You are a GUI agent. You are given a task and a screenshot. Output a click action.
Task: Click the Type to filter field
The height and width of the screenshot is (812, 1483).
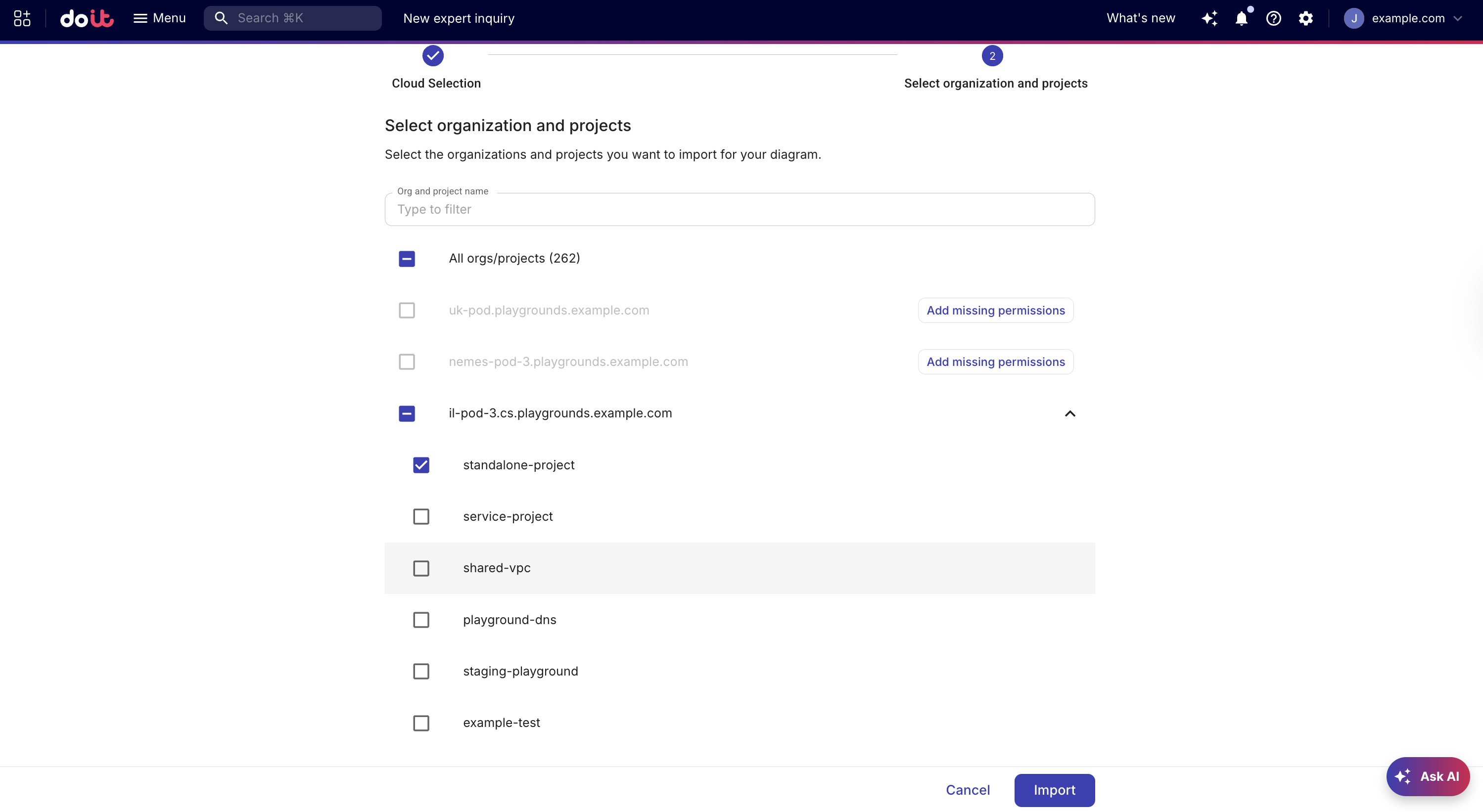(739, 209)
